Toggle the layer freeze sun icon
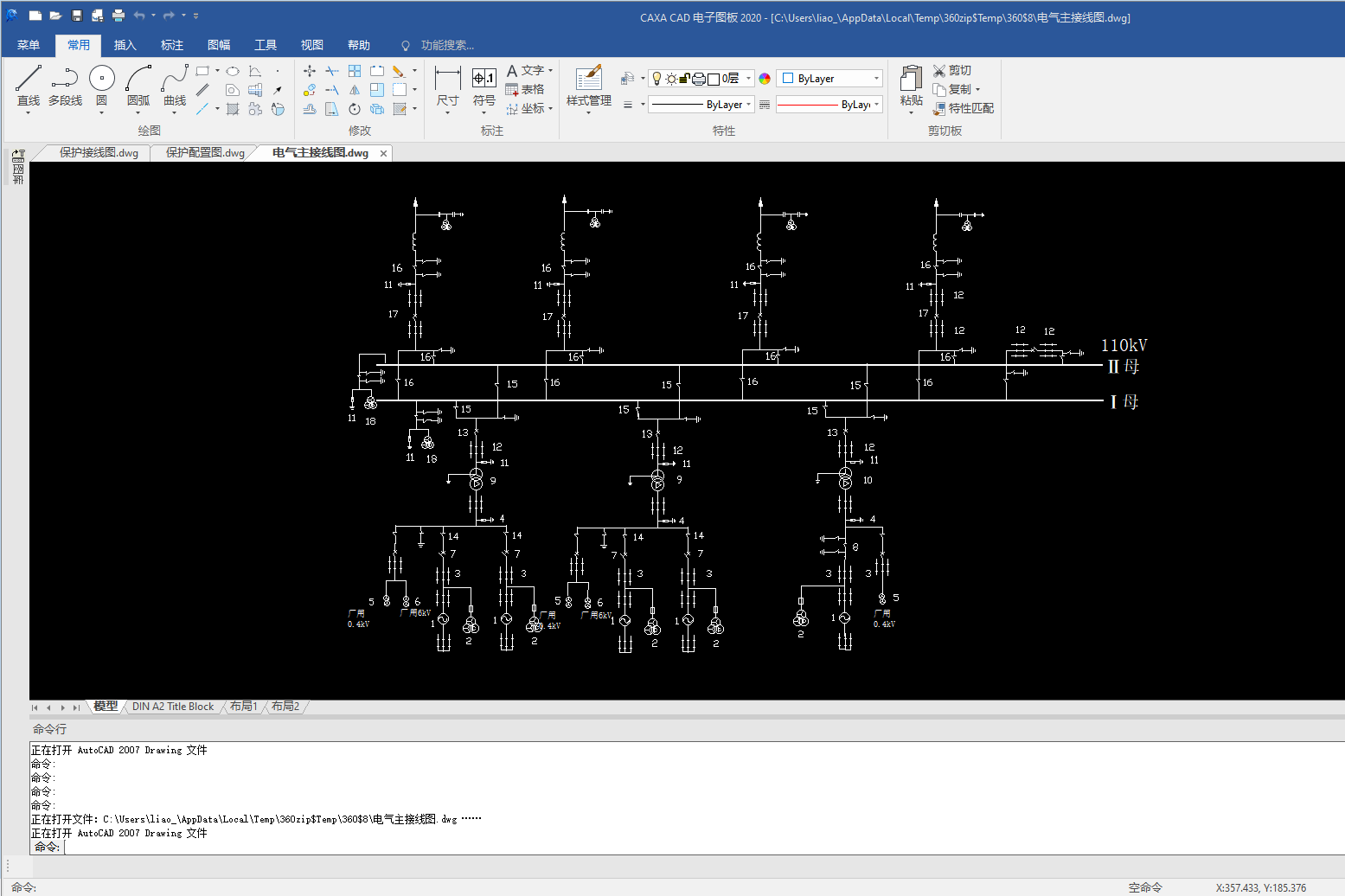Screen dimensions: 1345x896 point(670,79)
